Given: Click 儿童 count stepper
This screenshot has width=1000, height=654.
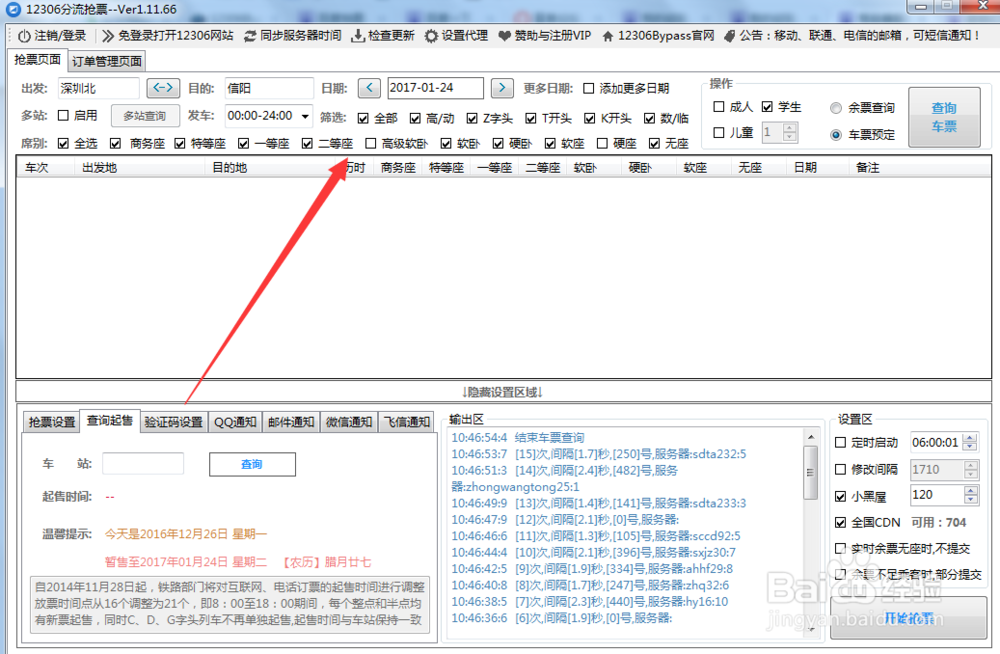Looking at the screenshot, I should pos(790,132).
